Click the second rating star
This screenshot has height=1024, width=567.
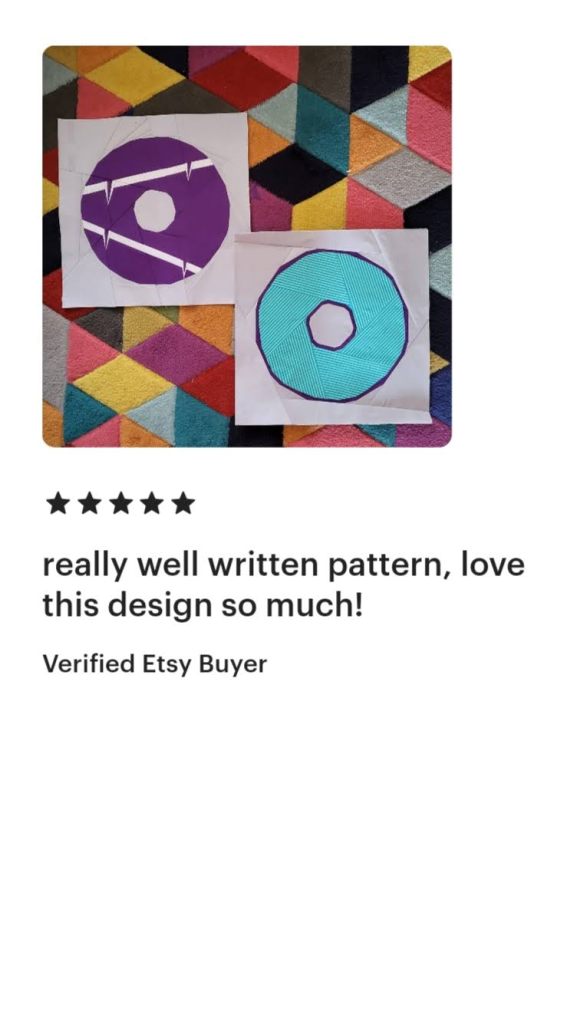click(x=89, y=504)
